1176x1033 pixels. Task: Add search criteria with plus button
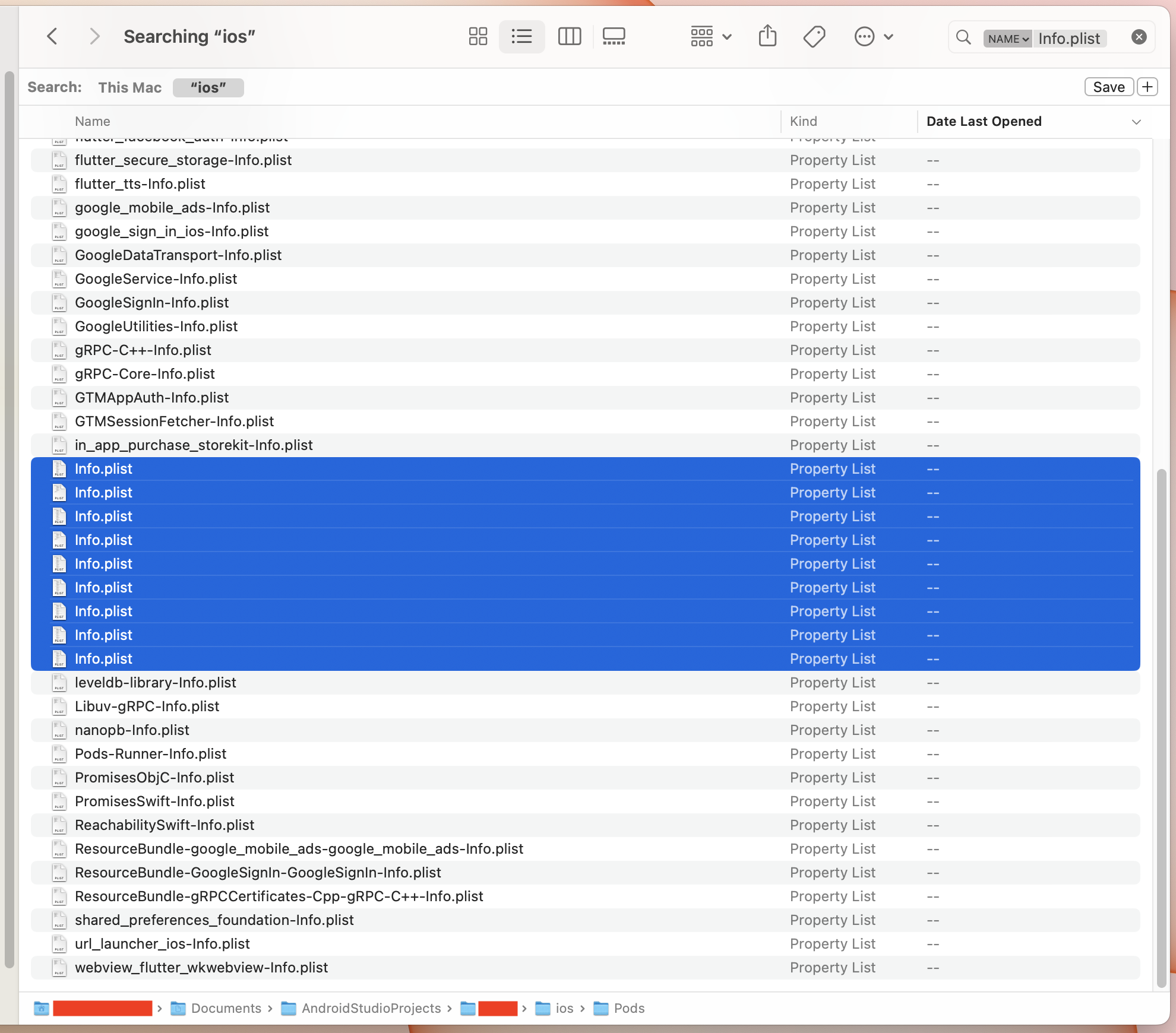[1147, 87]
